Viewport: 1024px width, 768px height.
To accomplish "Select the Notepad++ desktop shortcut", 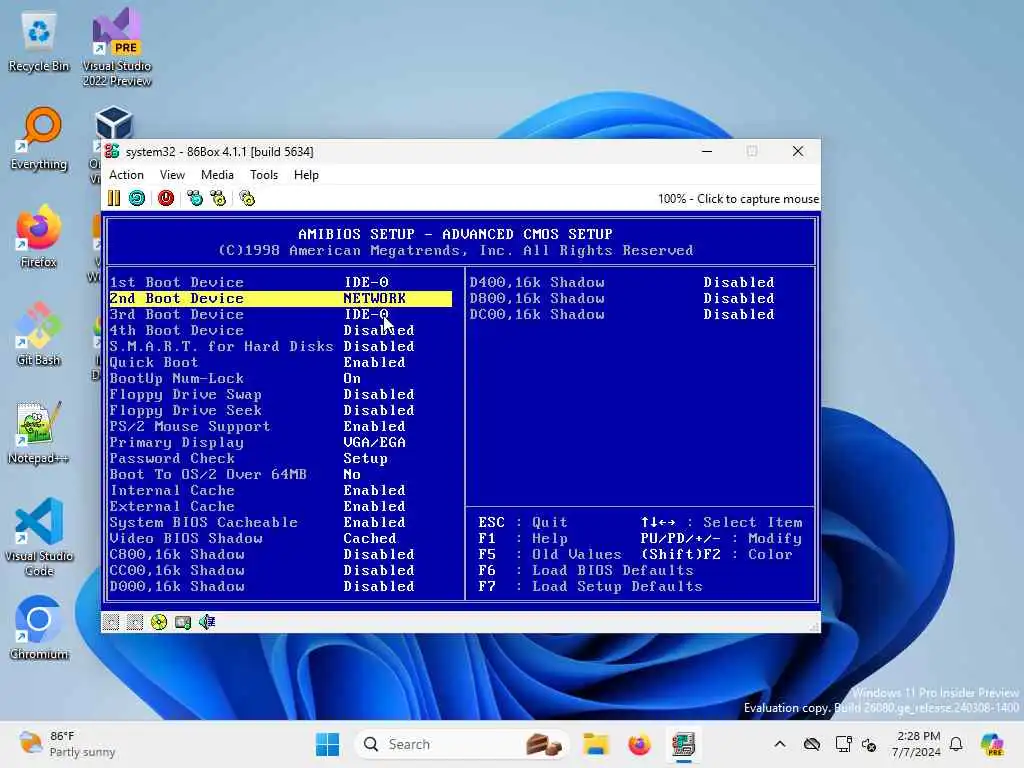I will click(39, 432).
